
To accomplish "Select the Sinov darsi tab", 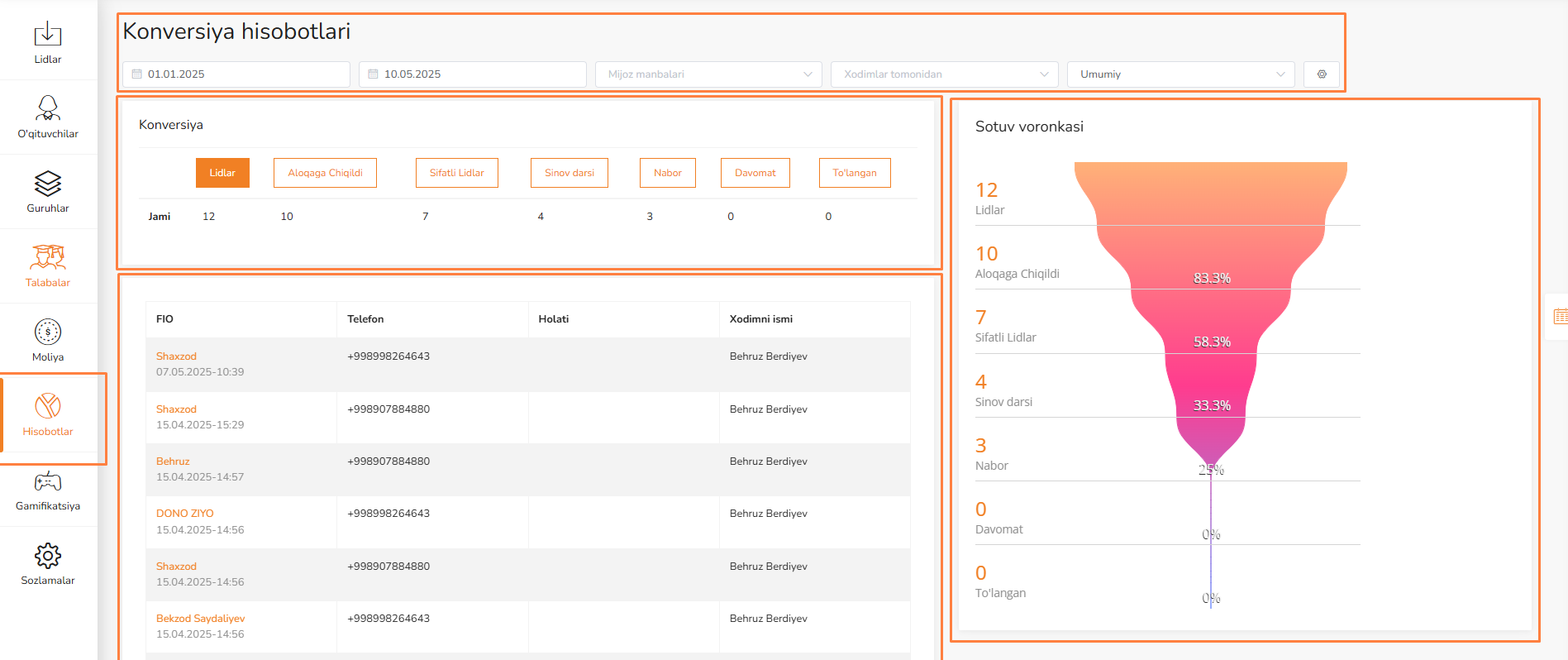I will (x=569, y=173).
